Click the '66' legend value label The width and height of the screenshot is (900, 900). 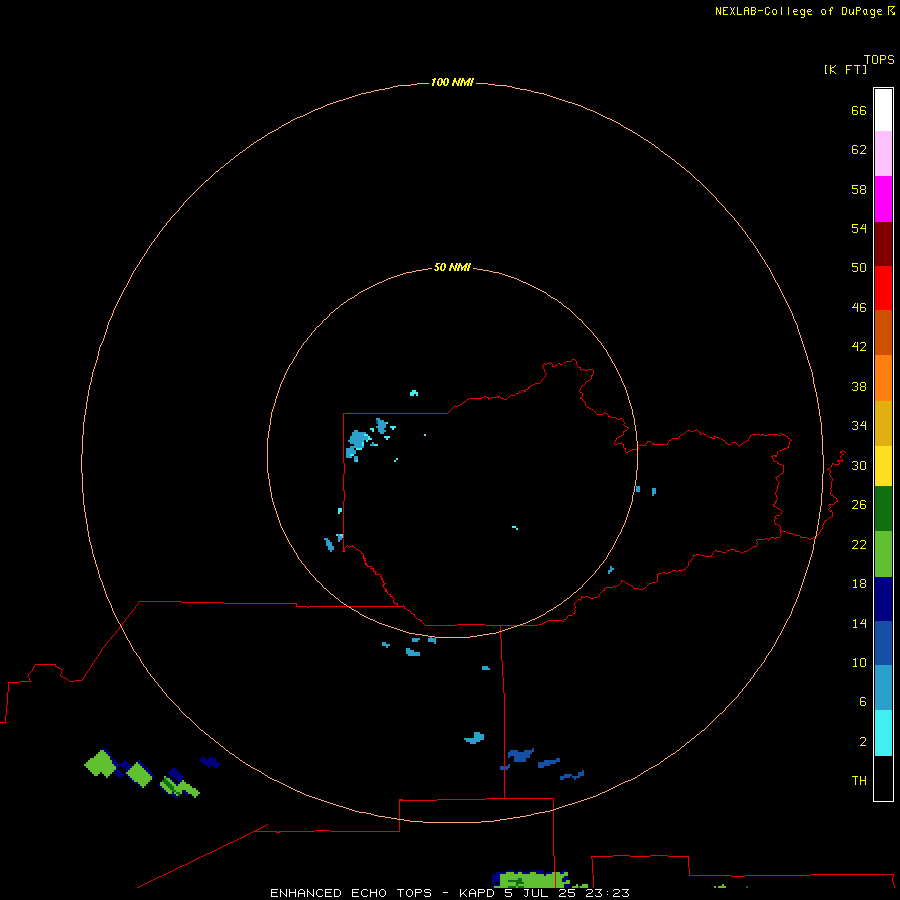click(859, 111)
